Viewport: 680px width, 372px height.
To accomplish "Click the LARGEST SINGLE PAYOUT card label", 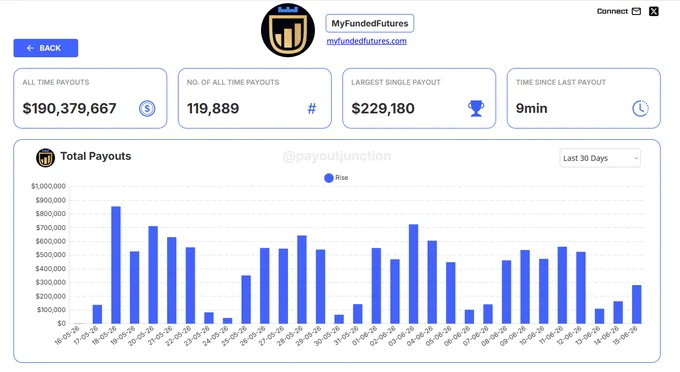I will coord(396,82).
